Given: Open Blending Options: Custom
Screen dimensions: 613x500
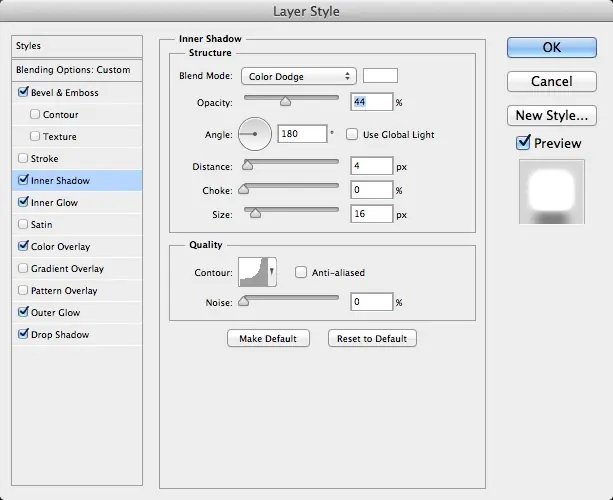Looking at the screenshot, I should tap(77, 70).
